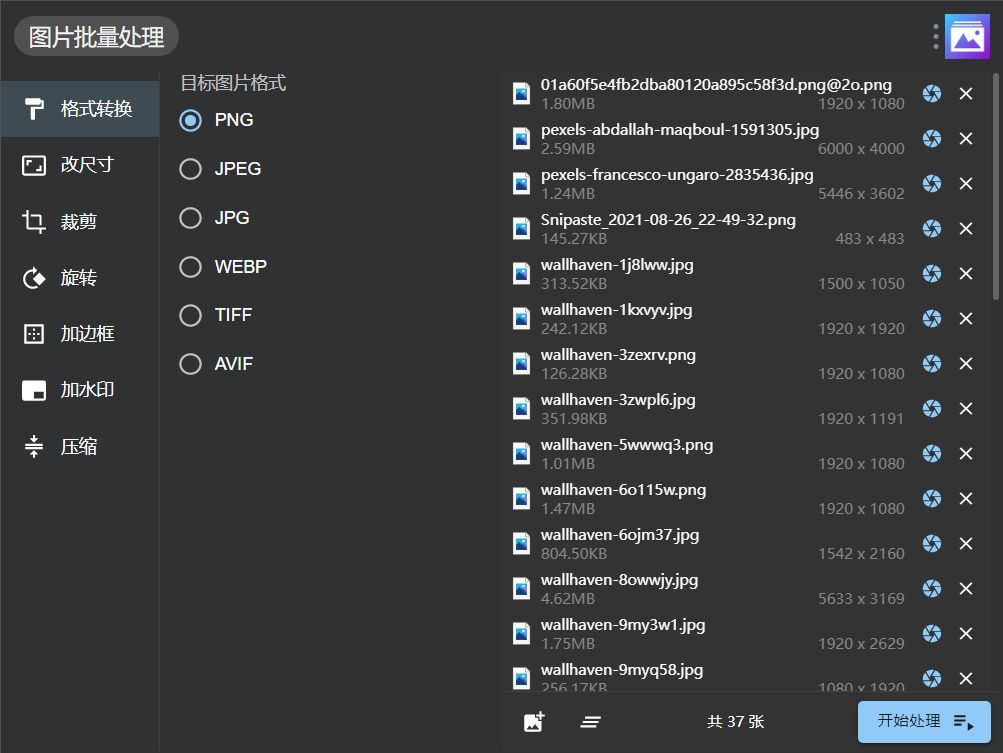Click shutter icon for wallhaven-8owwjy.jpg
This screenshot has width=1003, height=753.
(932, 589)
